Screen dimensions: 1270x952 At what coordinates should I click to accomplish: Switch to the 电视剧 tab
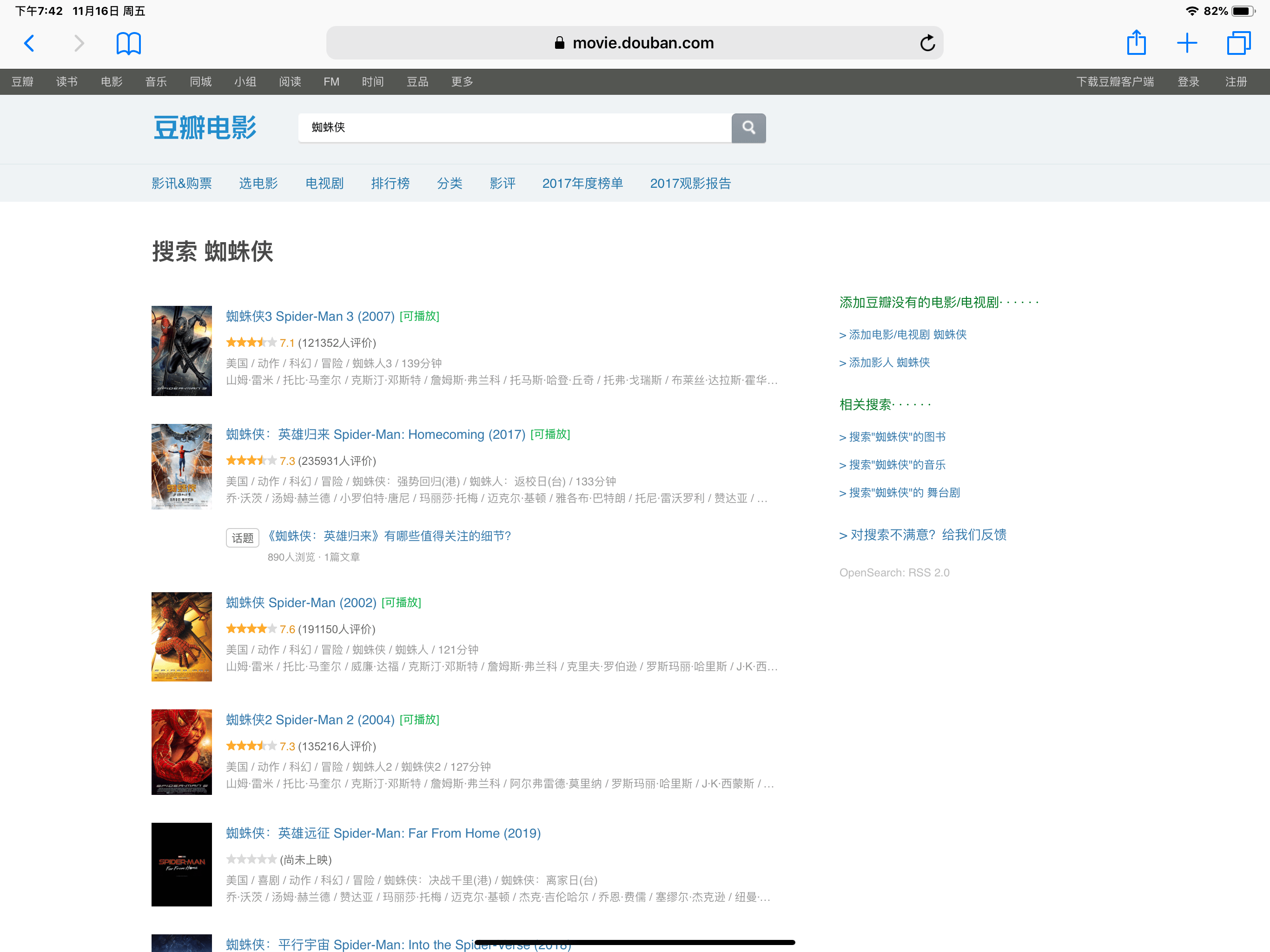[x=324, y=183]
